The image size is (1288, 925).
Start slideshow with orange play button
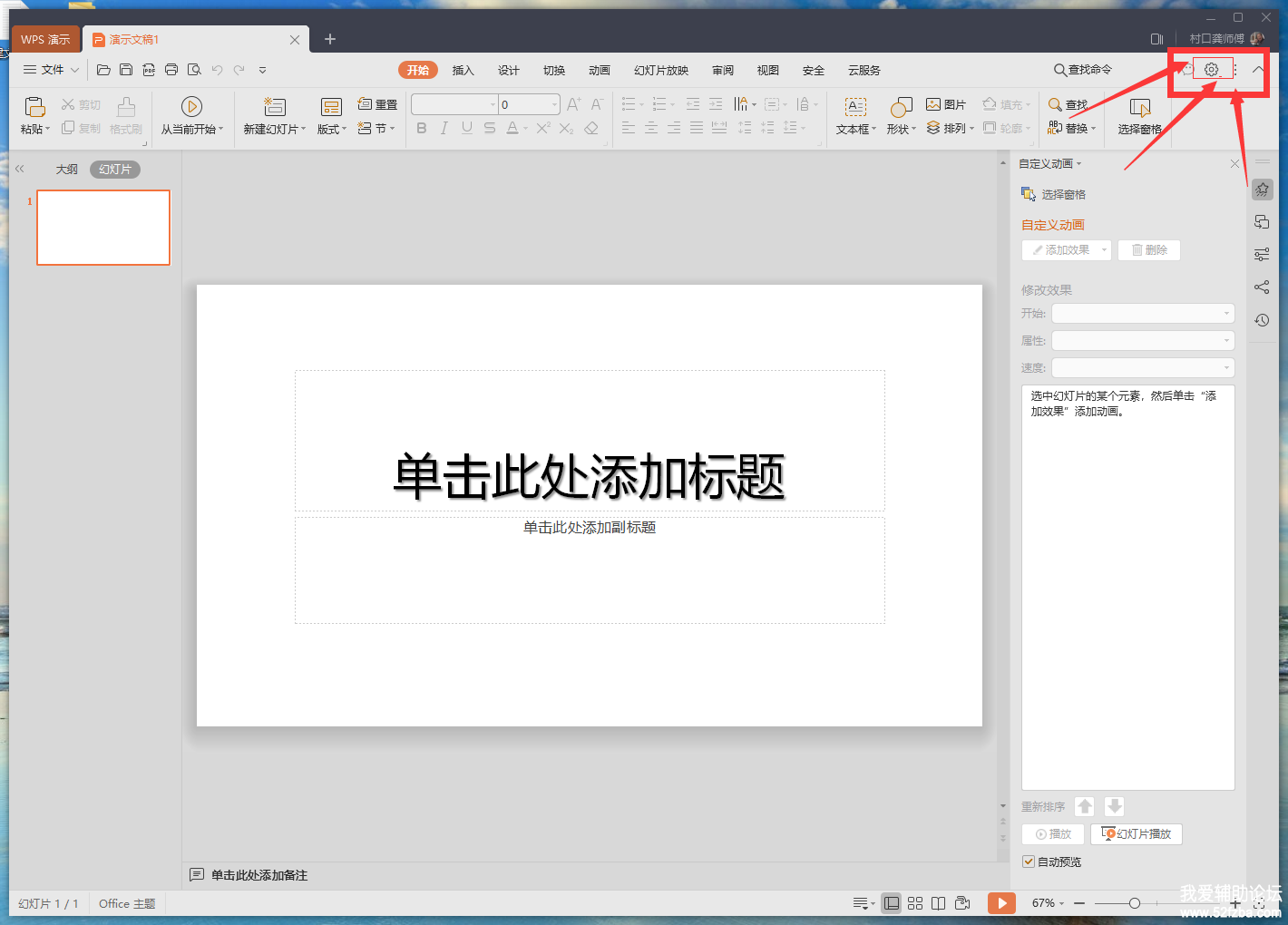[1001, 903]
